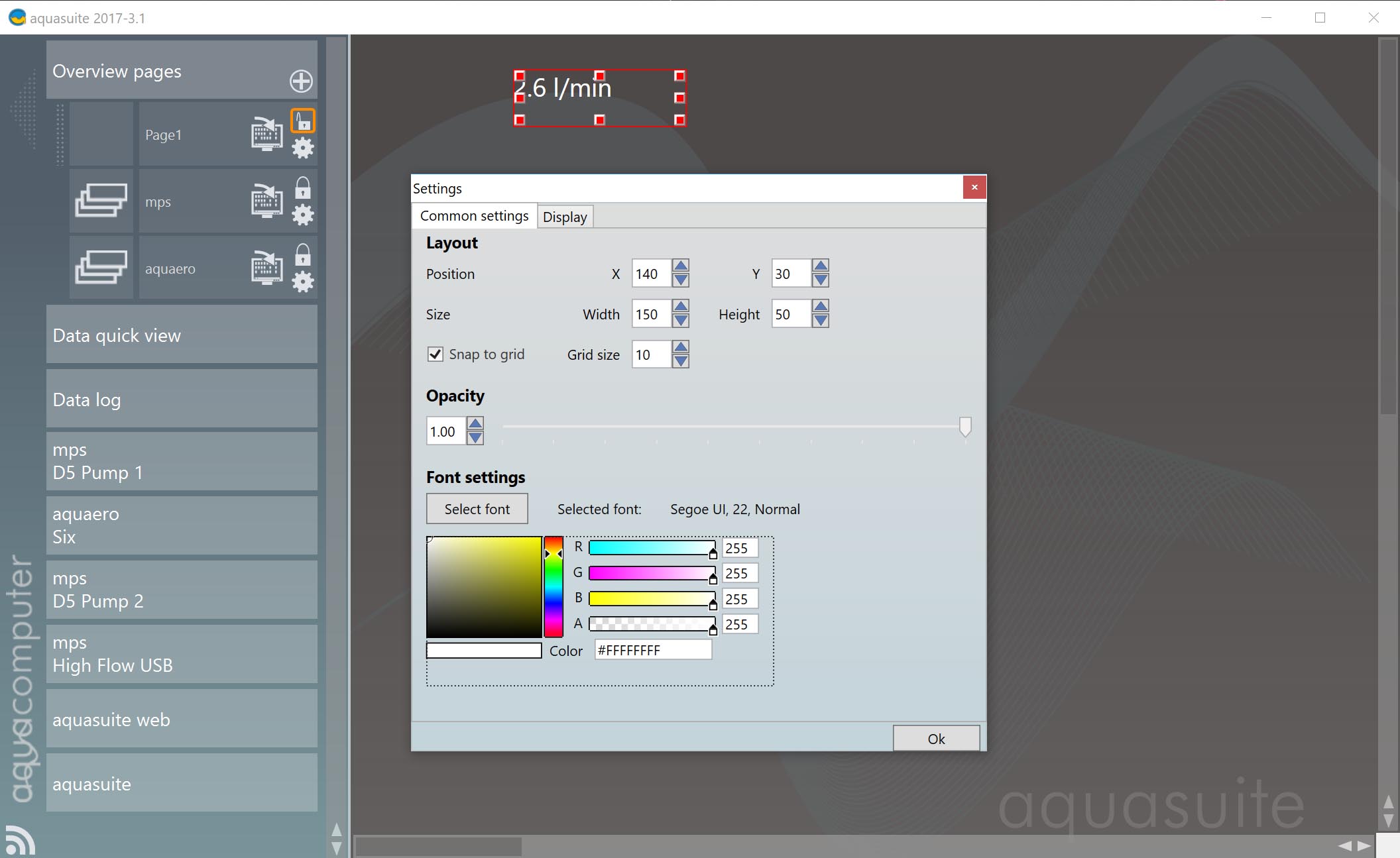Click the aquaero page stacked-windows icon

click(x=101, y=268)
